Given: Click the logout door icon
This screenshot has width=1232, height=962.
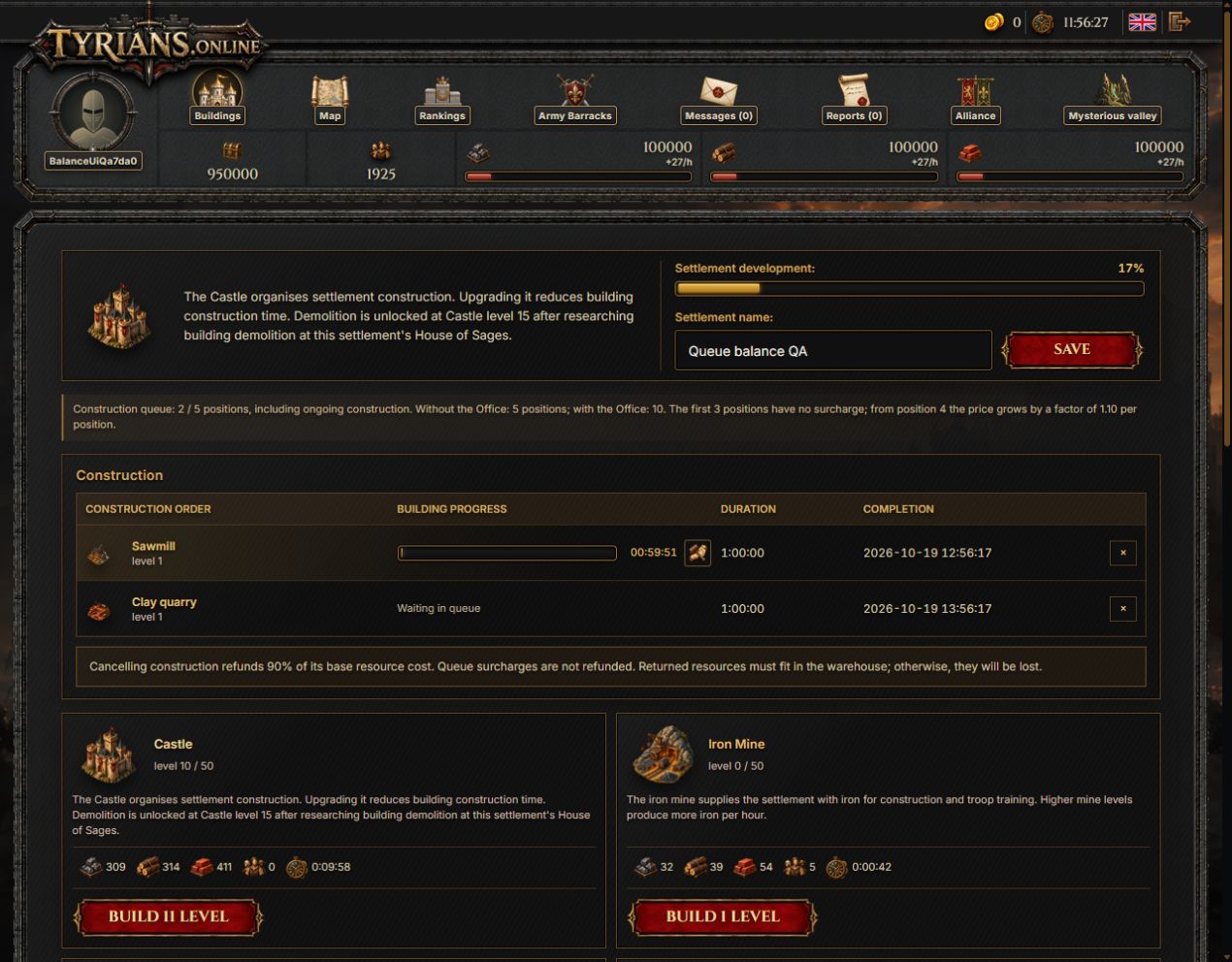Looking at the screenshot, I should click(1180, 21).
